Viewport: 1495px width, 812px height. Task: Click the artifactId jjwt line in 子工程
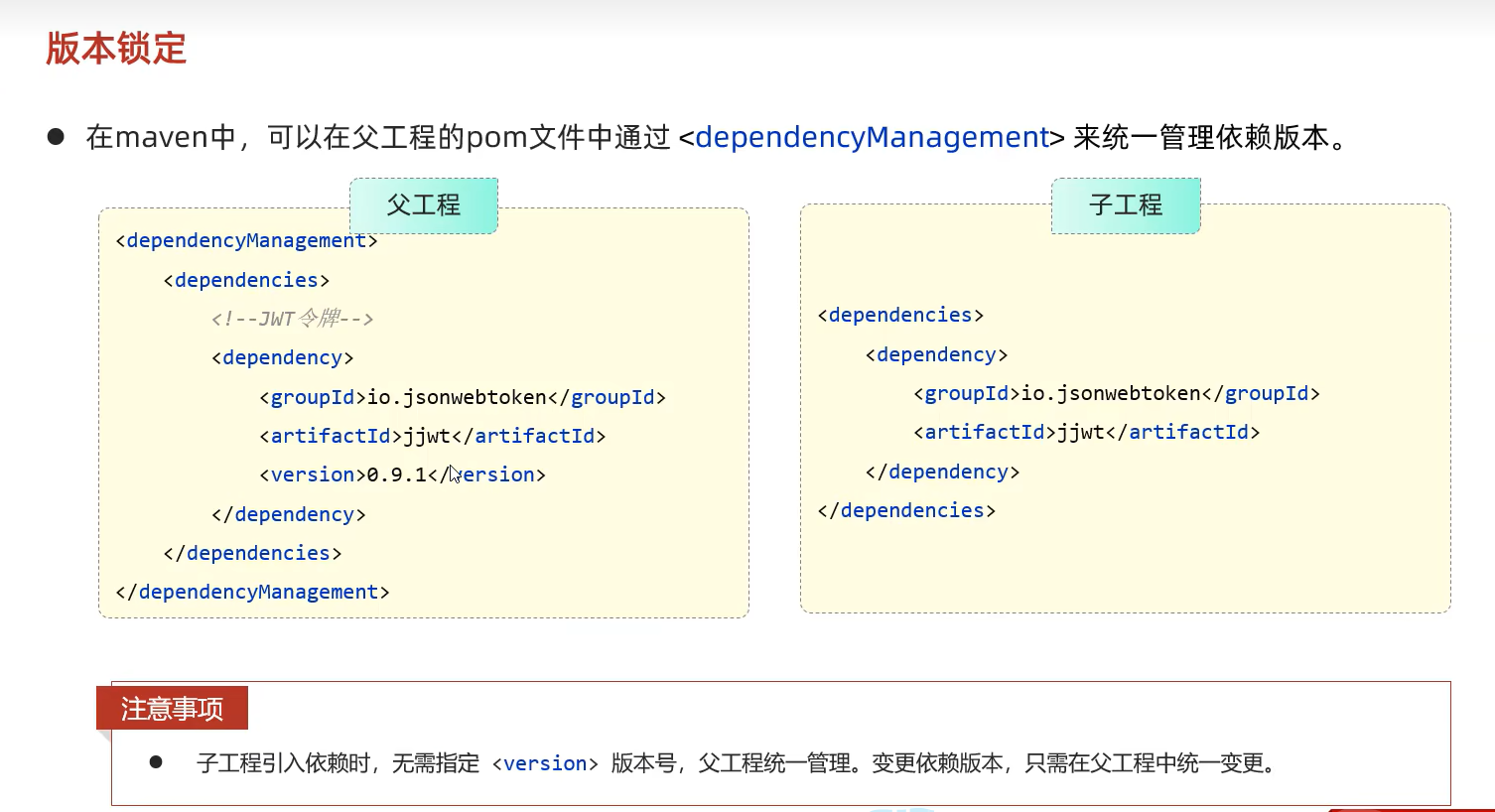[x=1086, y=432]
